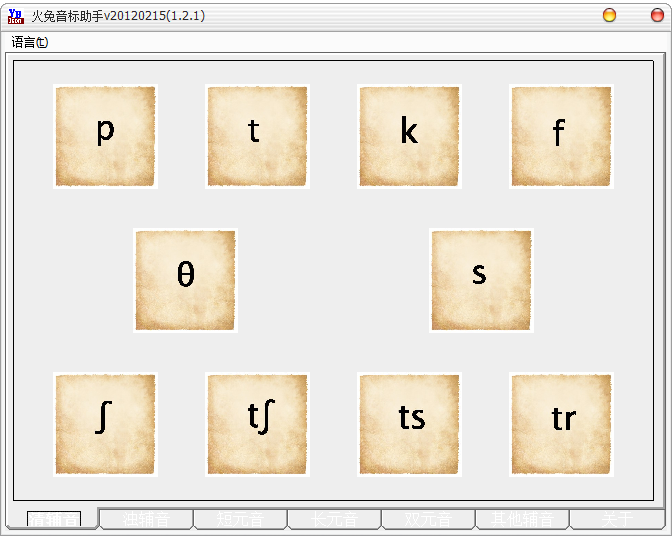672x536 pixels.
Task: Click the 'p' phonetic symbol card
Action: pos(105,136)
